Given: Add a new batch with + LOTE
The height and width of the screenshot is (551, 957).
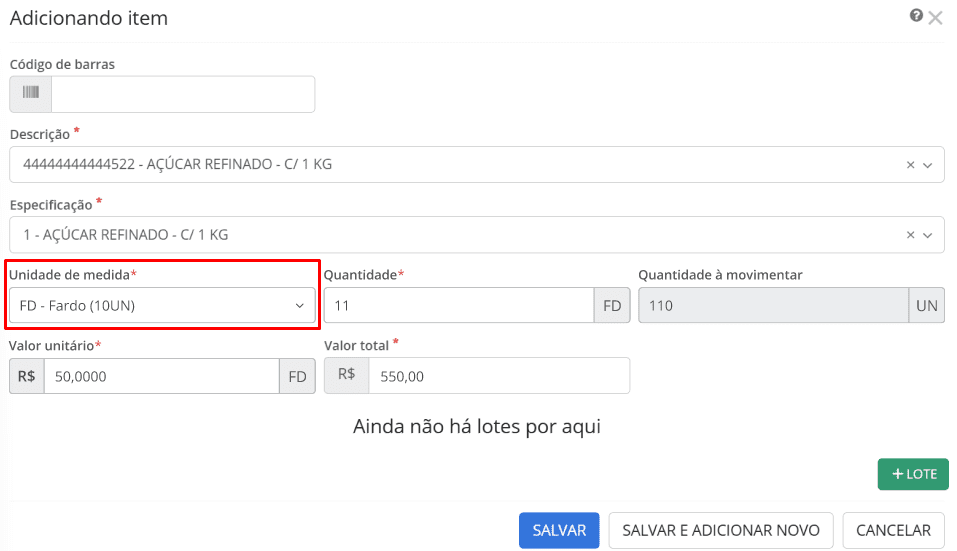Looking at the screenshot, I should pos(913,474).
